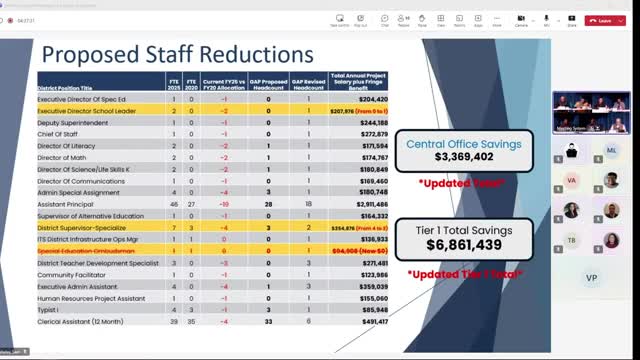Click the muted icon under ML

(x=598, y=159)
